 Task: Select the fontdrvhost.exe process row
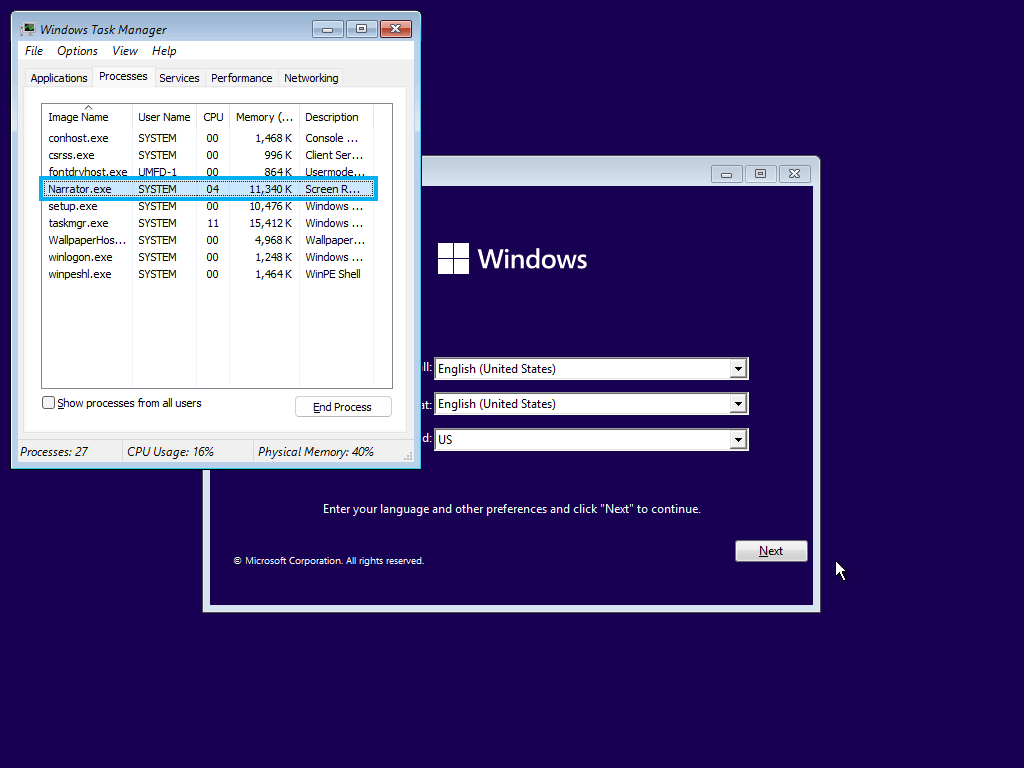(x=208, y=172)
